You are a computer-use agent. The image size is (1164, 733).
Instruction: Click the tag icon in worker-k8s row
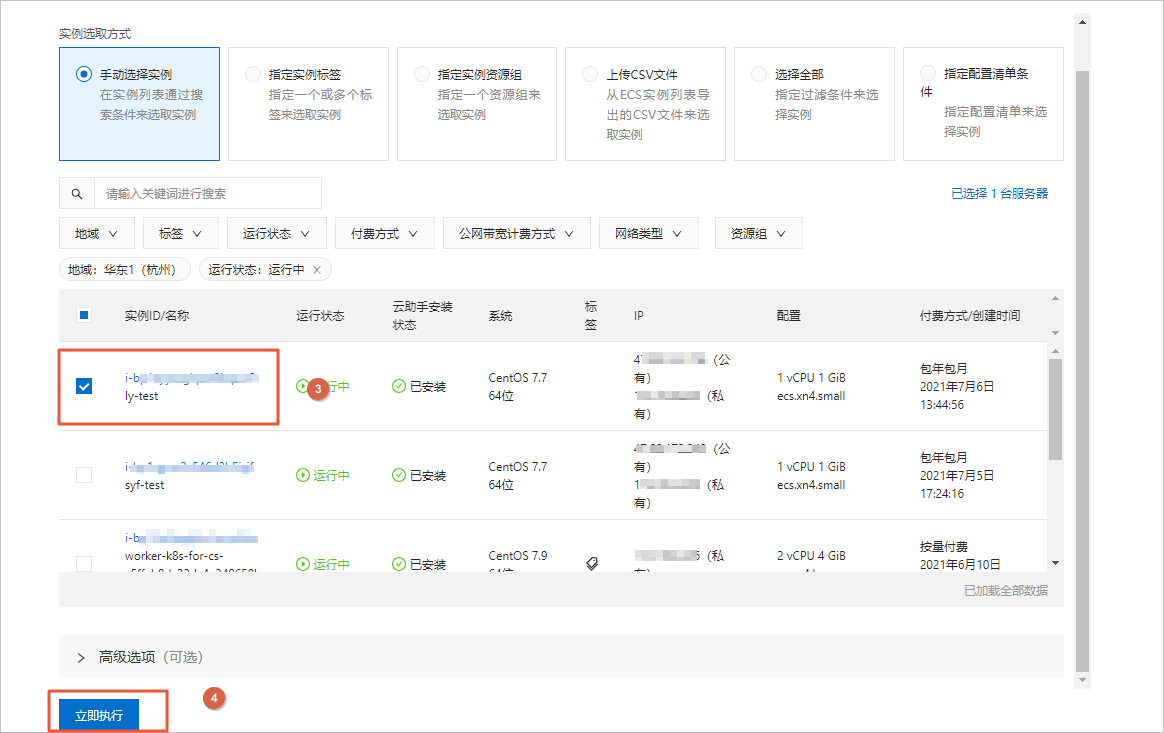(x=592, y=564)
